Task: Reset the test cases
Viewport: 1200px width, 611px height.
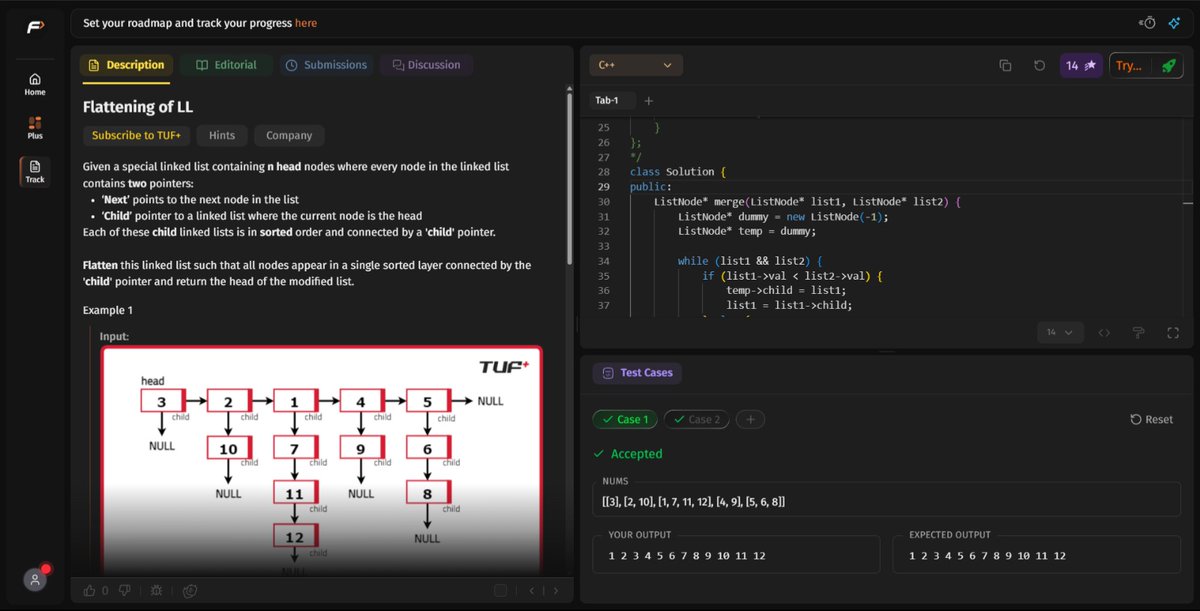Action: pyautogui.click(x=1152, y=419)
